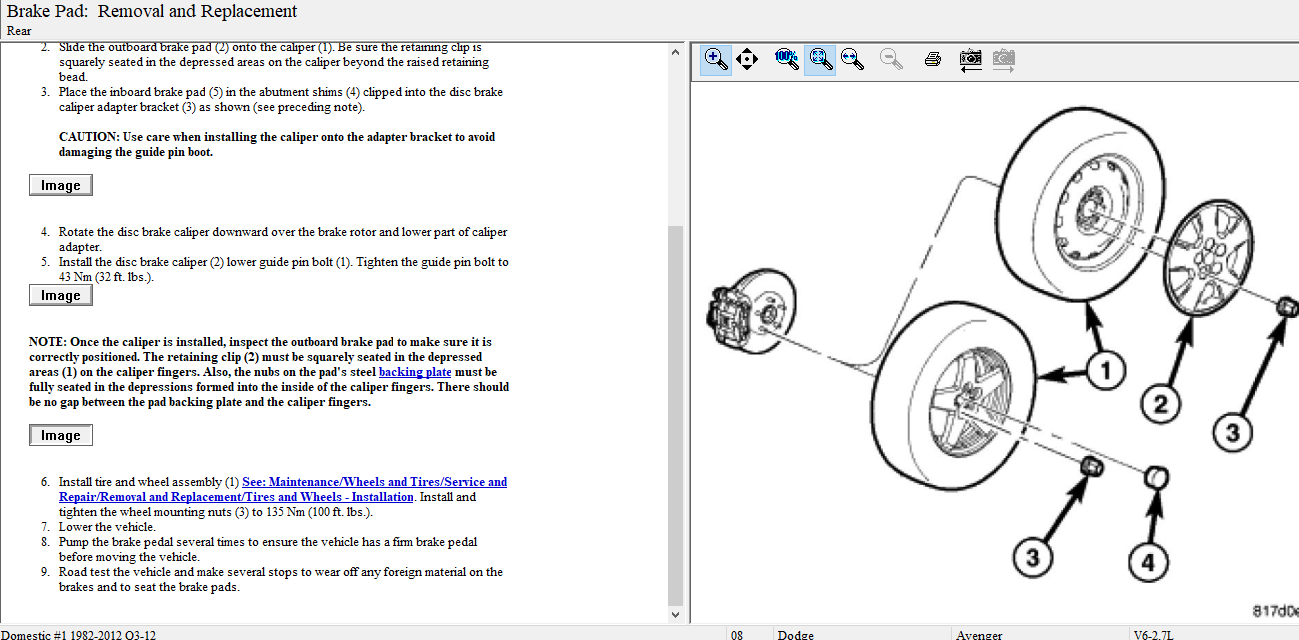Click the fit-width magnifier icon
Viewport: 1299px width, 640px height.
click(852, 59)
